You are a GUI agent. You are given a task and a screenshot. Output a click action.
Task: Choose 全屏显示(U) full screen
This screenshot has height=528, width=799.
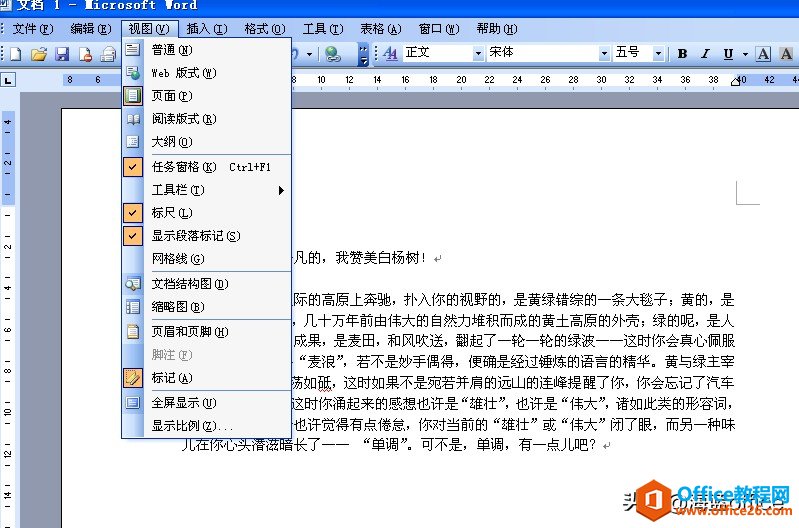207,403
